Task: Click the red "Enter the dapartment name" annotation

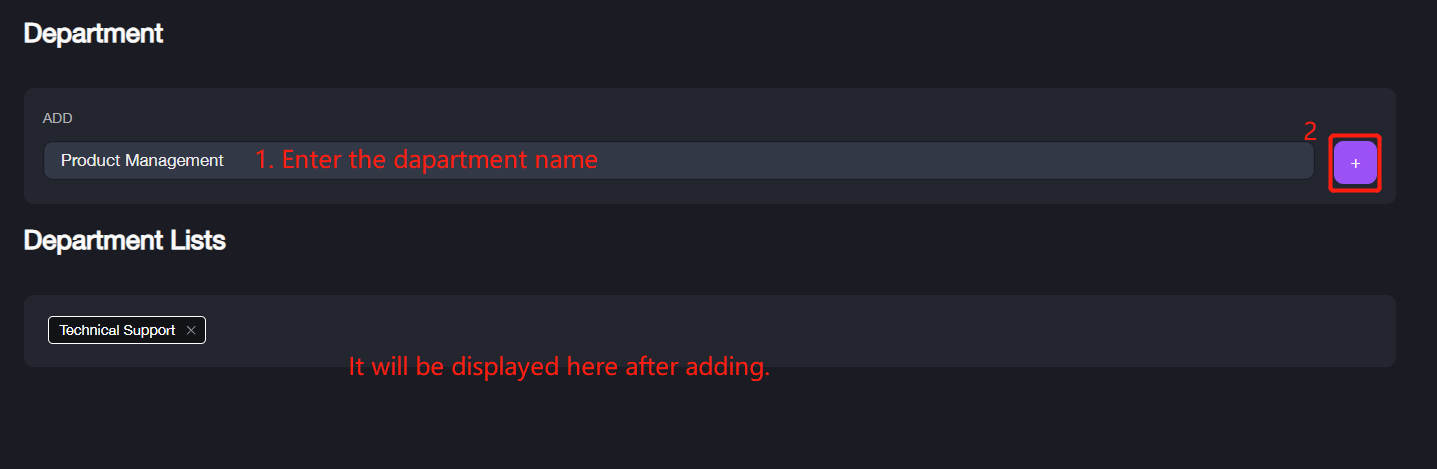Action: tap(426, 159)
